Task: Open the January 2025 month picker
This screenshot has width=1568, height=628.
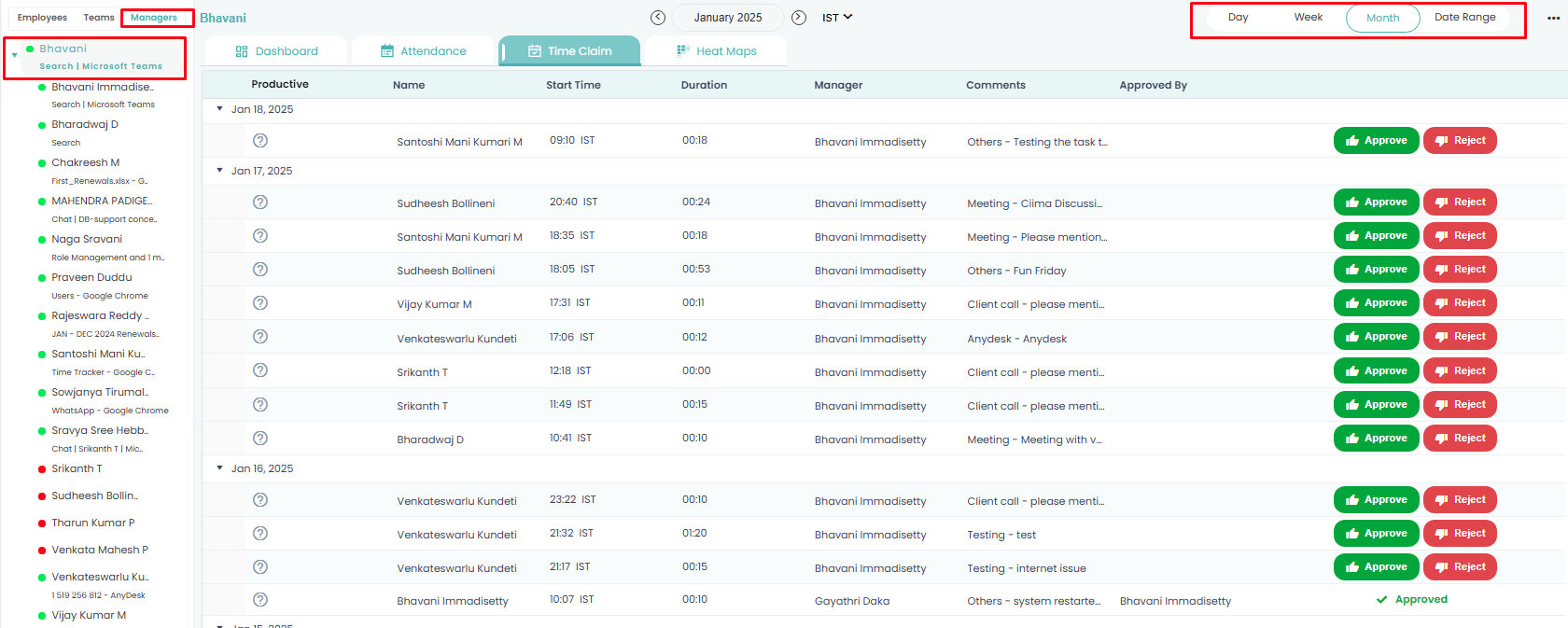Action: click(x=728, y=18)
